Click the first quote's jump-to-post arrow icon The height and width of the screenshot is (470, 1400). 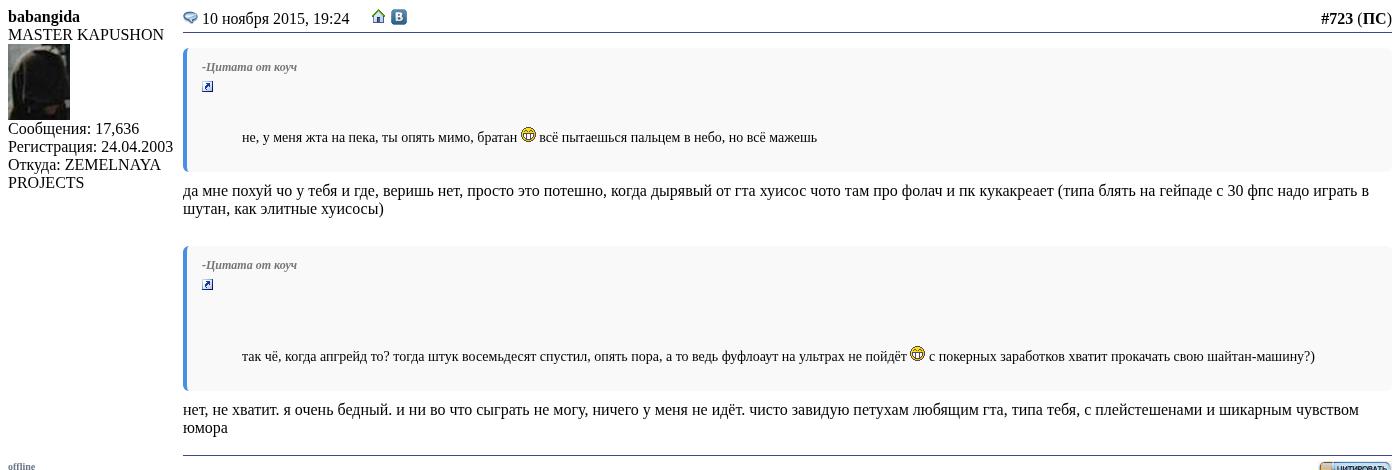point(207,87)
